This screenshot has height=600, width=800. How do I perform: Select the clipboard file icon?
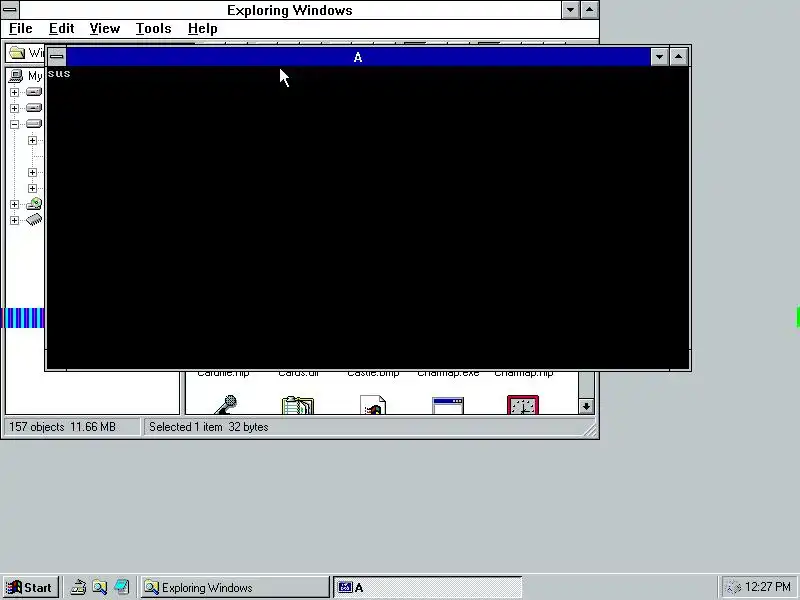click(298, 405)
